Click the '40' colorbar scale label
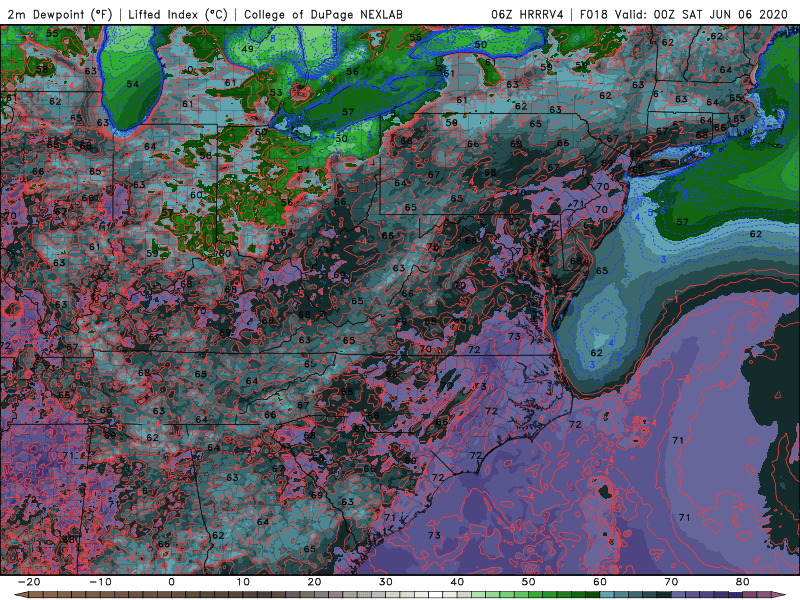The image size is (800, 600). click(x=457, y=582)
